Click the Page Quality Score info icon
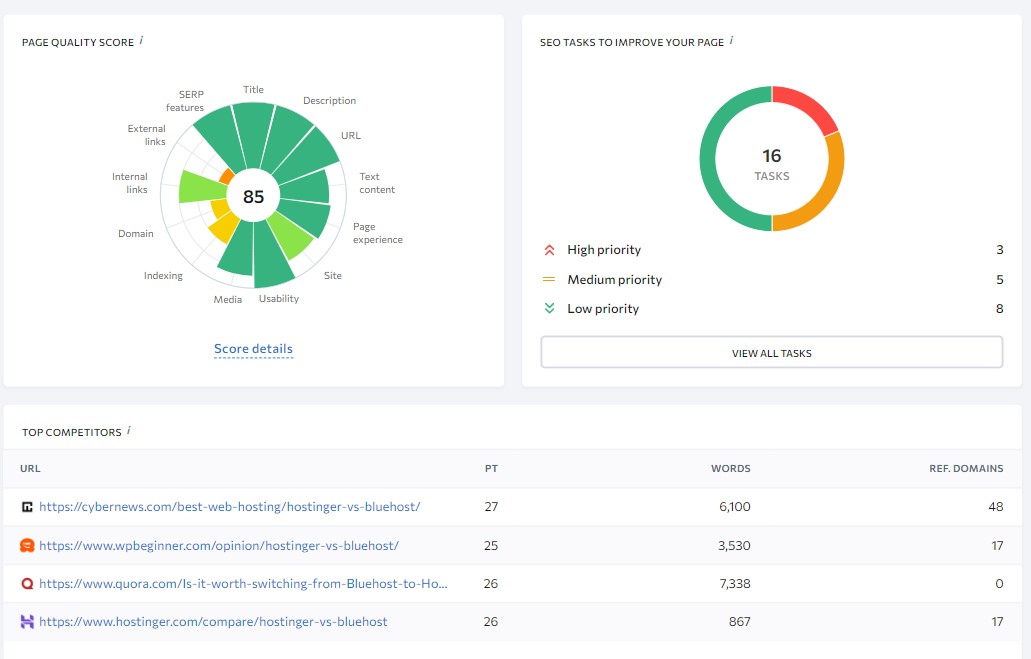Image resolution: width=1031 pixels, height=659 pixels. click(x=141, y=41)
